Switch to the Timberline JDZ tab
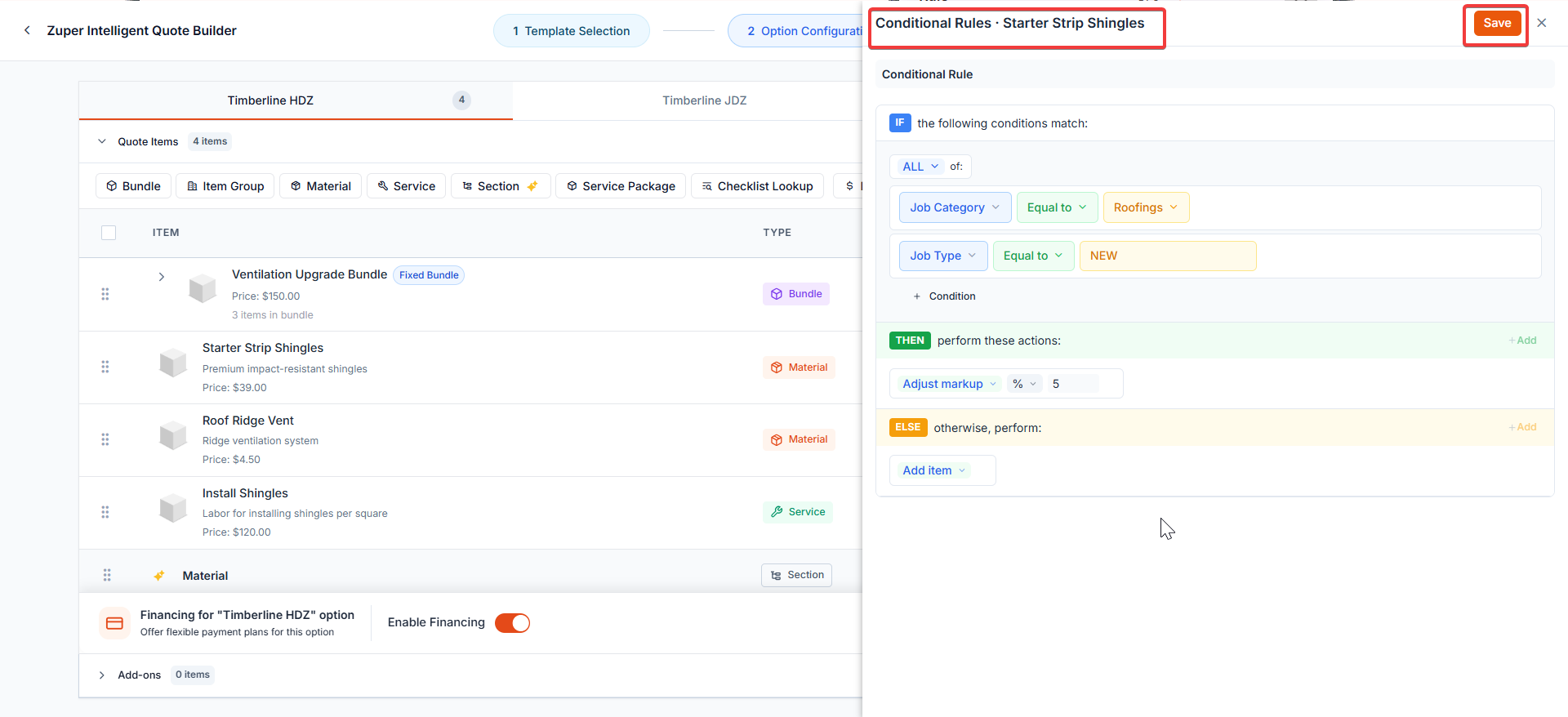The image size is (1568, 717). [704, 100]
